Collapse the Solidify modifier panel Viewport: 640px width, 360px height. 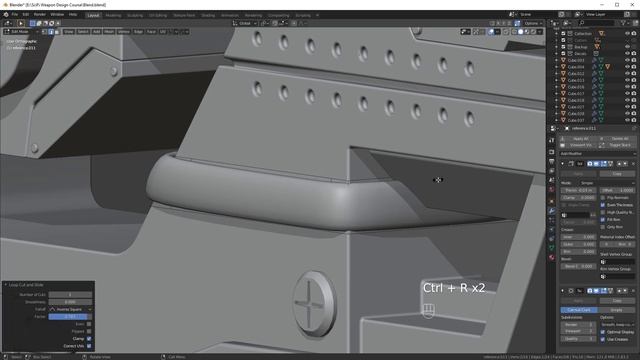pos(563,164)
